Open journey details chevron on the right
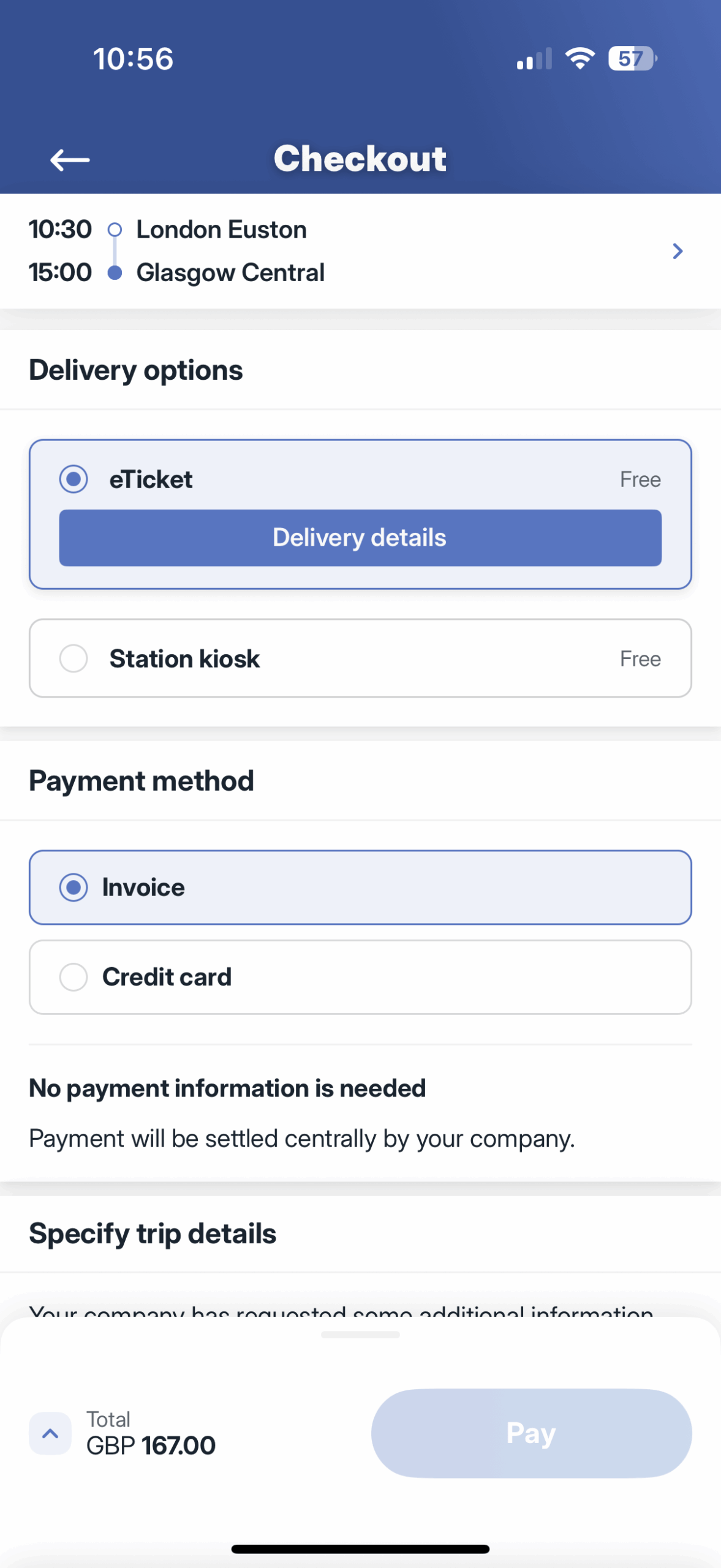721x1568 pixels. (678, 251)
